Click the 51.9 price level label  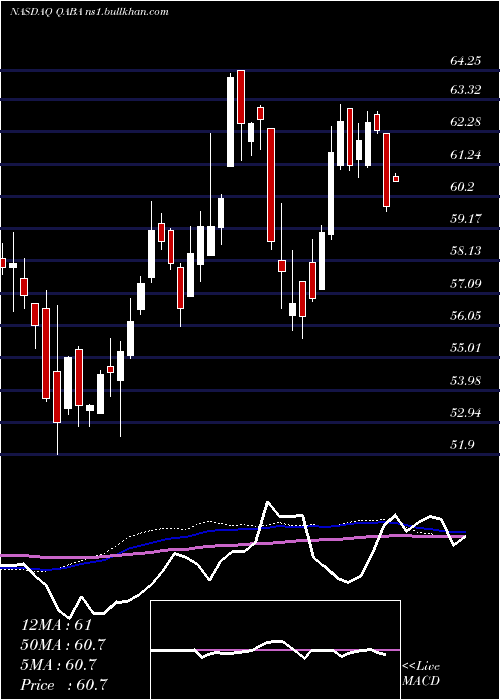tap(462, 445)
